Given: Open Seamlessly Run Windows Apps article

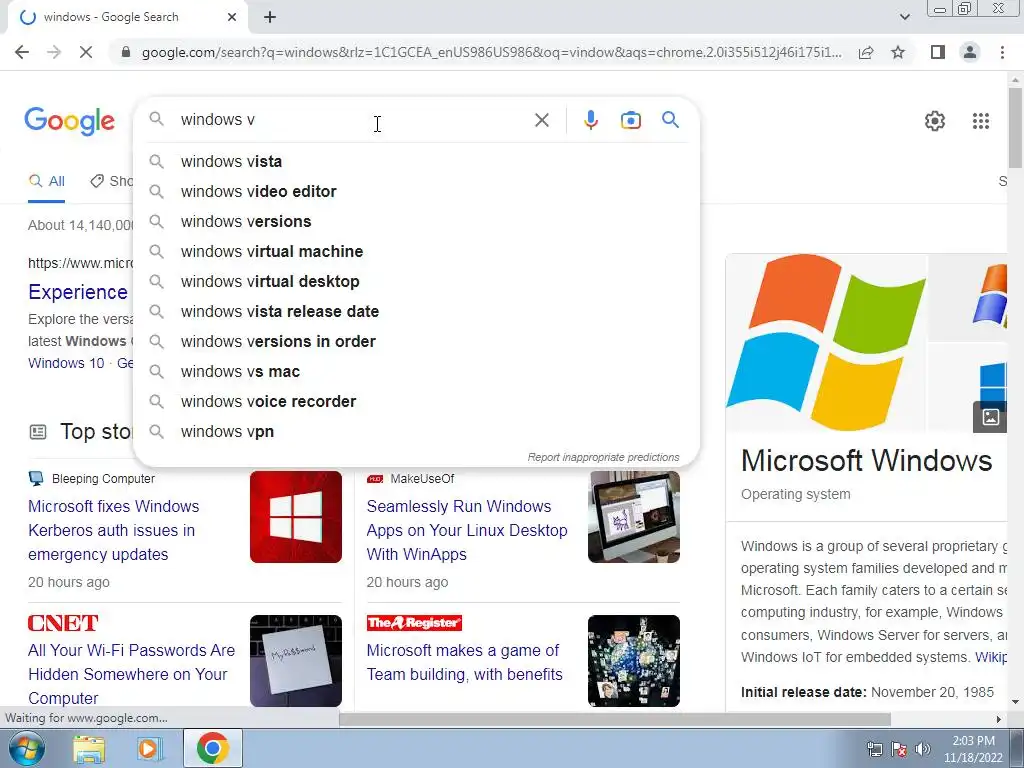Looking at the screenshot, I should point(467,530).
